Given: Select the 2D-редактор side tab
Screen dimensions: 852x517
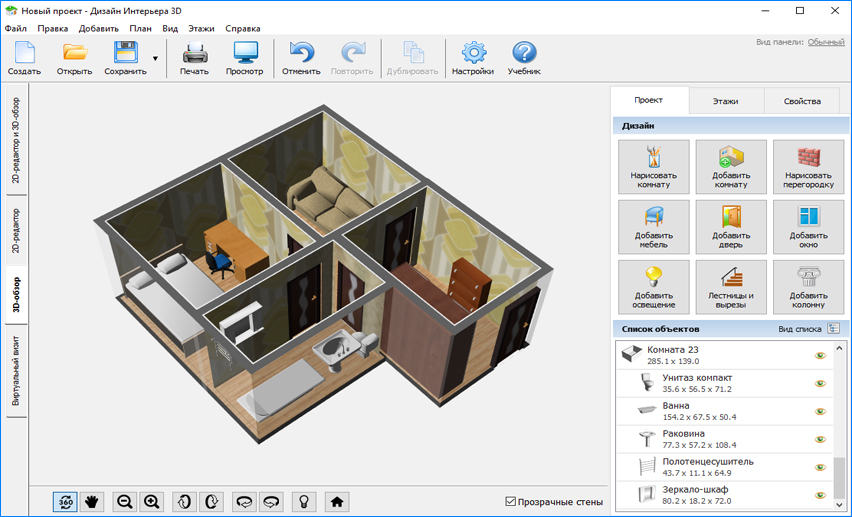Looking at the screenshot, I should (16, 231).
